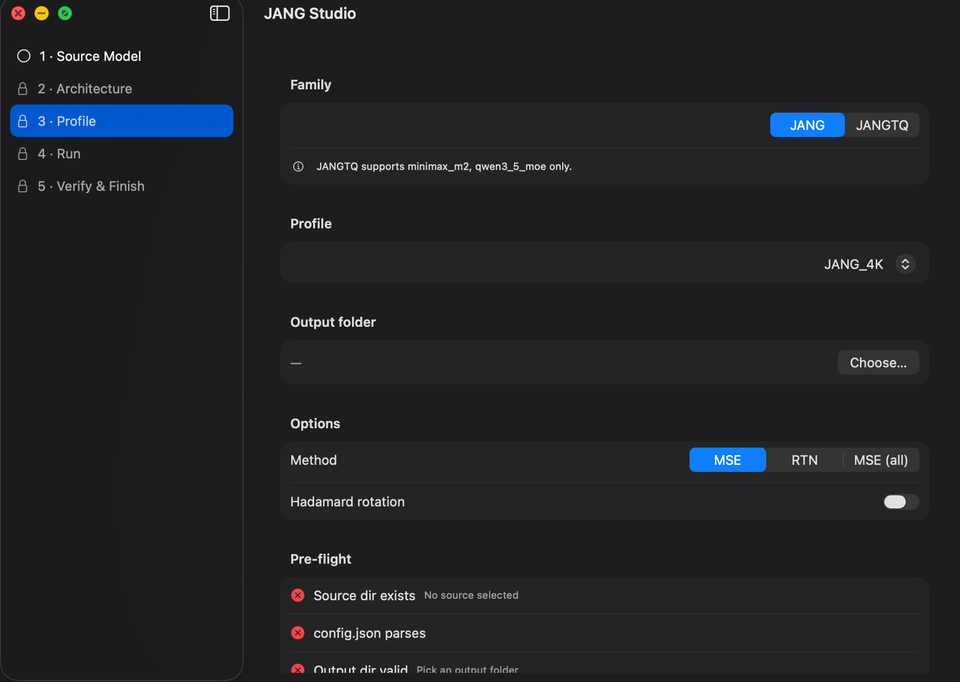960x682 pixels.
Task: Click the 'No source selected' message
Action: click(x=471, y=595)
